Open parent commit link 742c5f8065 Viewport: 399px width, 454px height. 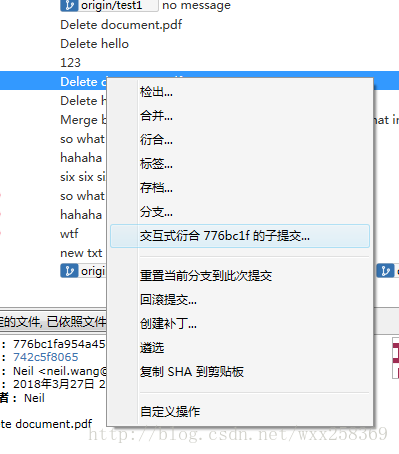click(46, 357)
